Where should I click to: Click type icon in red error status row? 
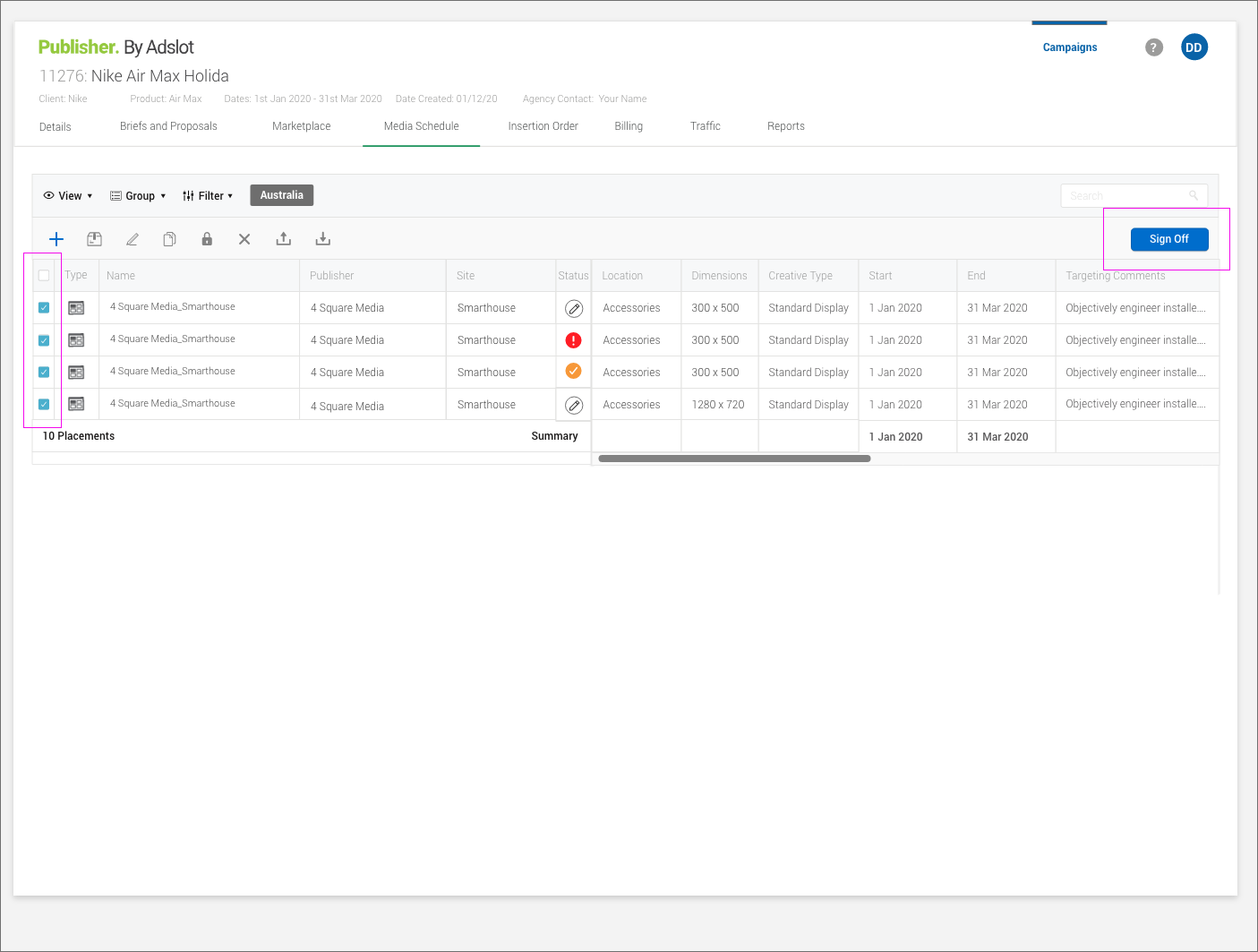(76, 340)
